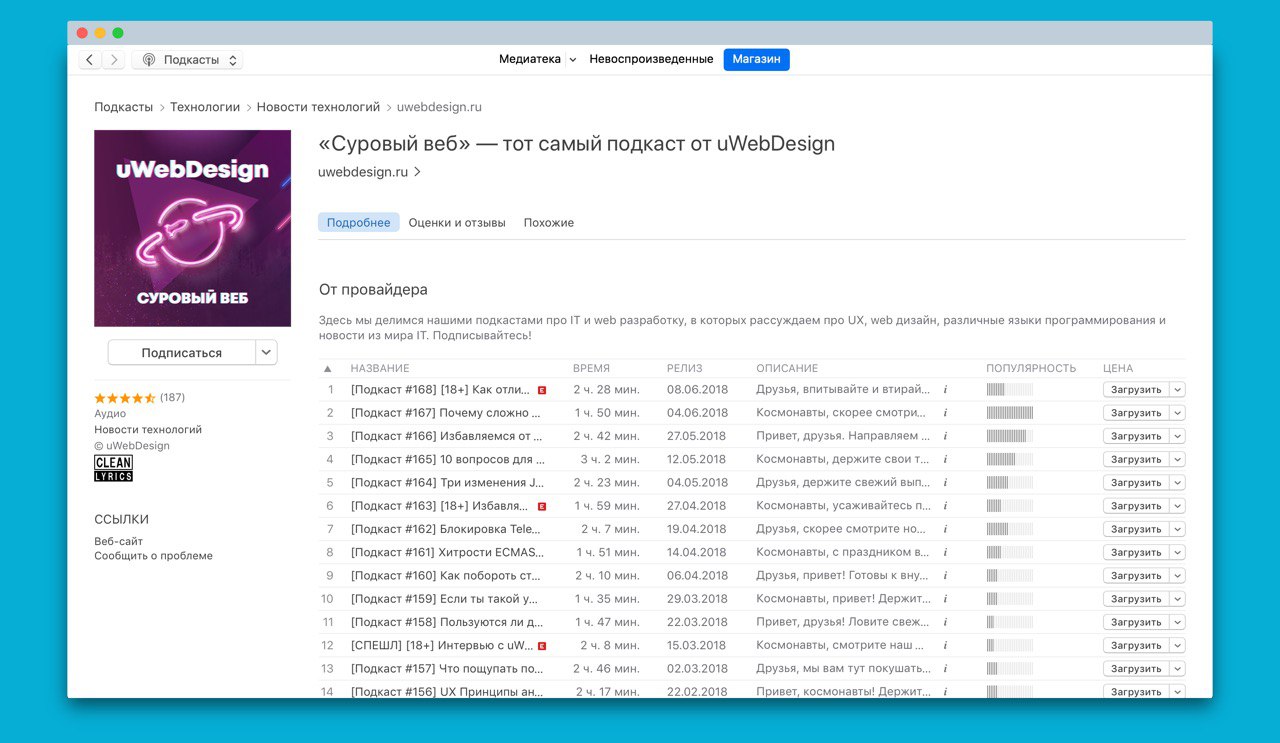Viewport: 1280px width, 743px height.
Task: Click popularity bar of Подкаст #160
Action: pos(1010,576)
